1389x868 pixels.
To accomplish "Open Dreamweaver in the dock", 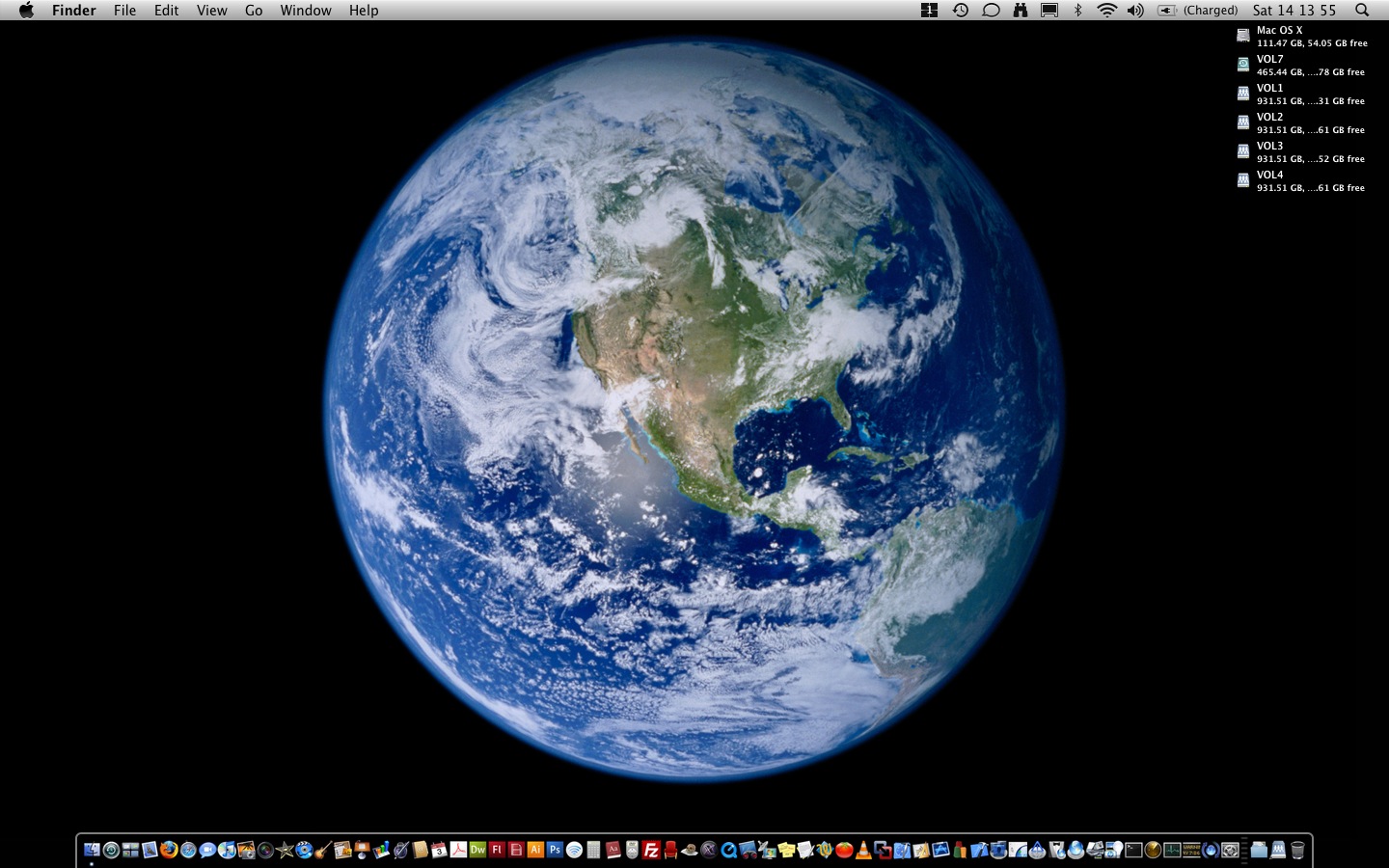I will coord(477,850).
